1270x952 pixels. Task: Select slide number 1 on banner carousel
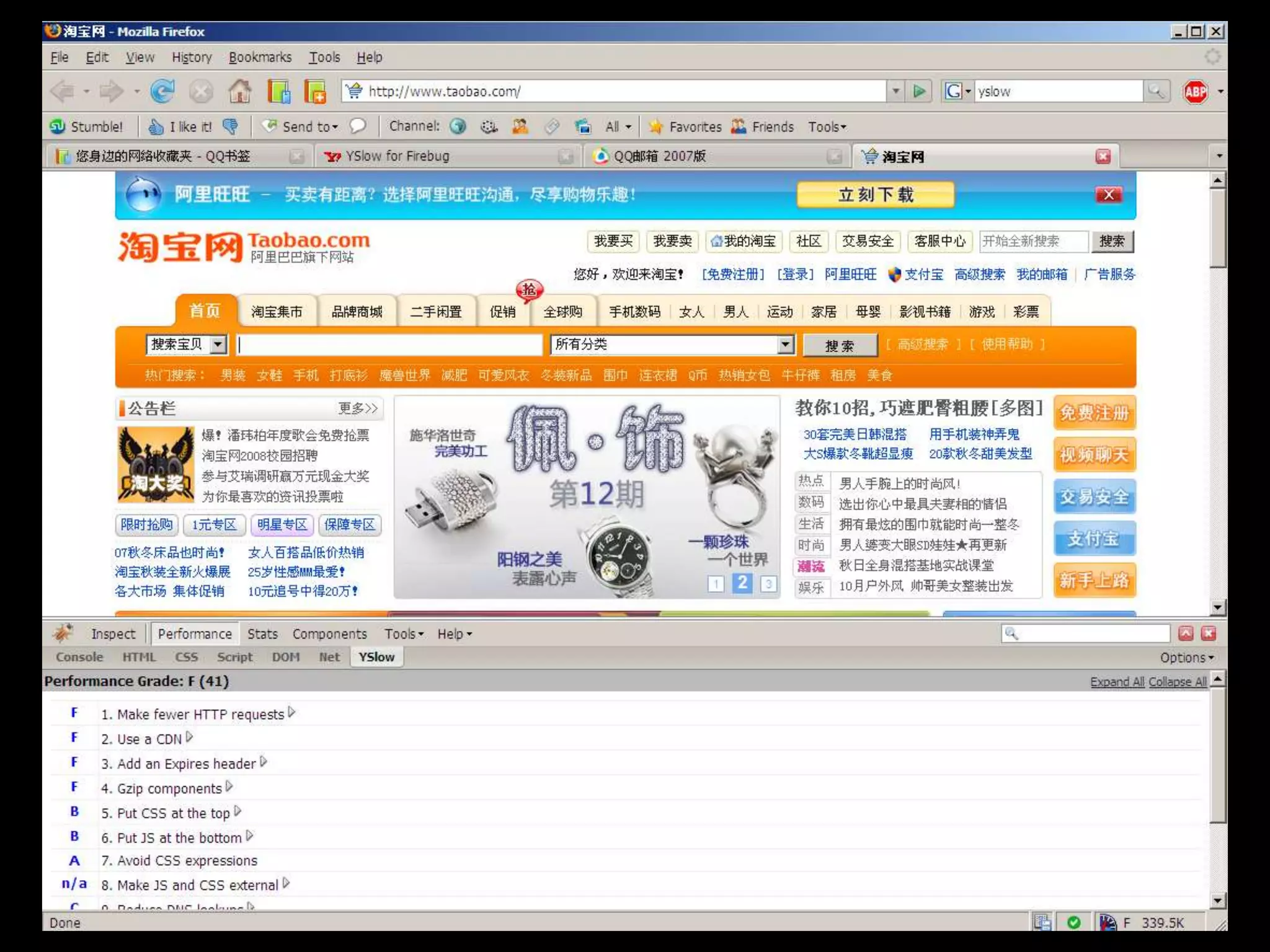point(716,583)
